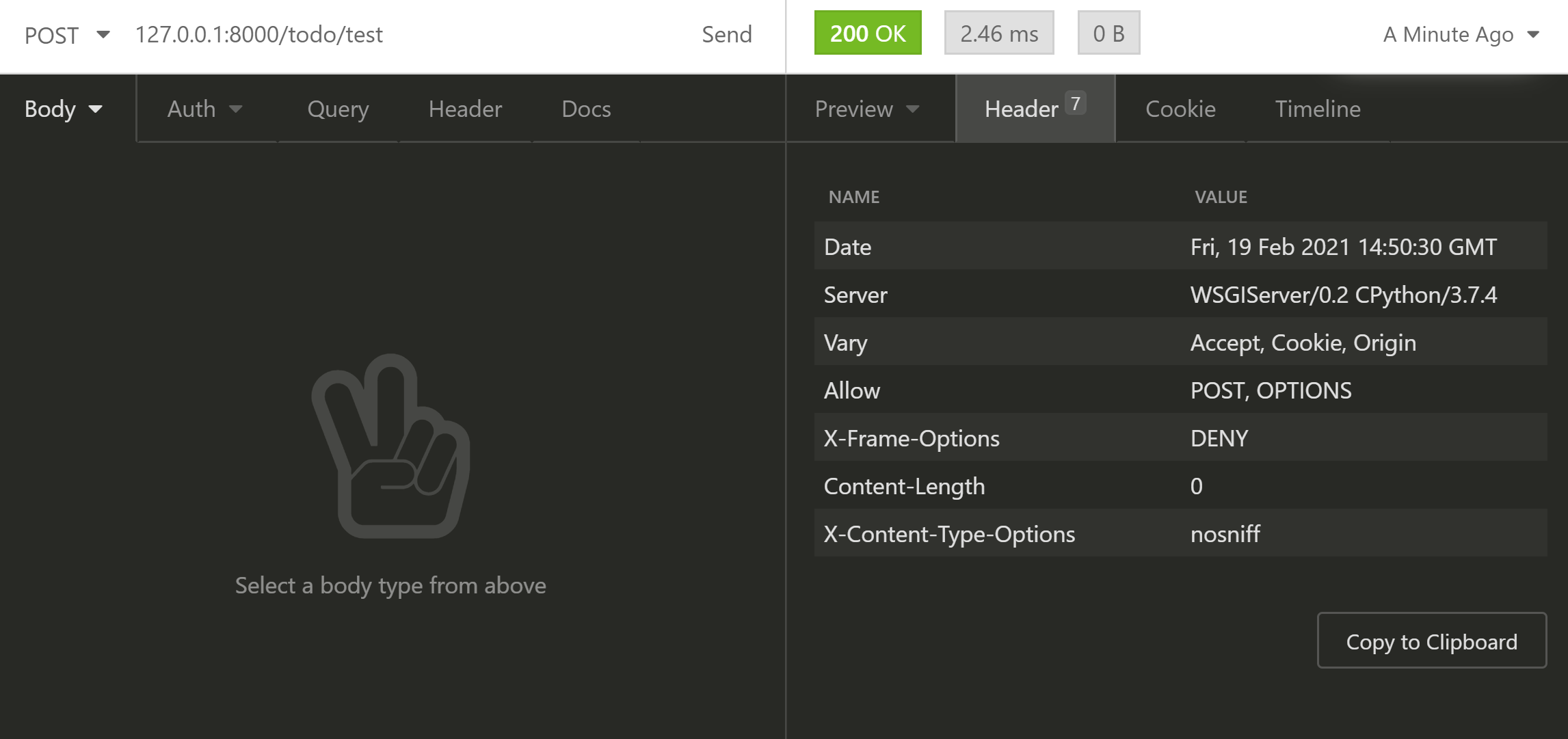This screenshot has height=739, width=1568.
Task: Open the A Minute Ago history dropdown
Action: pos(1460,35)
